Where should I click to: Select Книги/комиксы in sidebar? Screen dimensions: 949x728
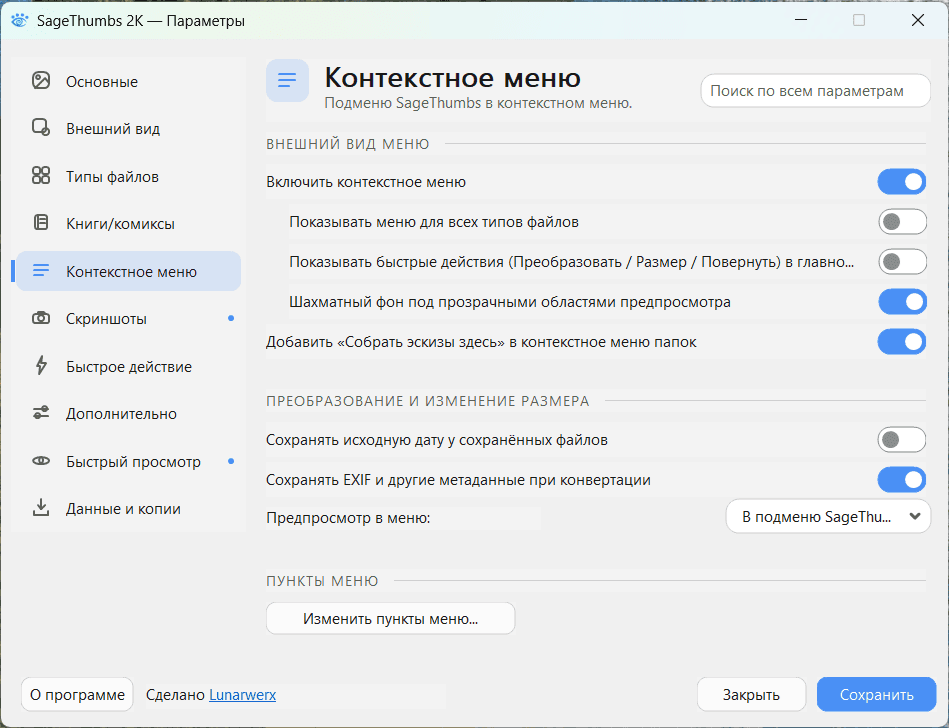(128, 223)
